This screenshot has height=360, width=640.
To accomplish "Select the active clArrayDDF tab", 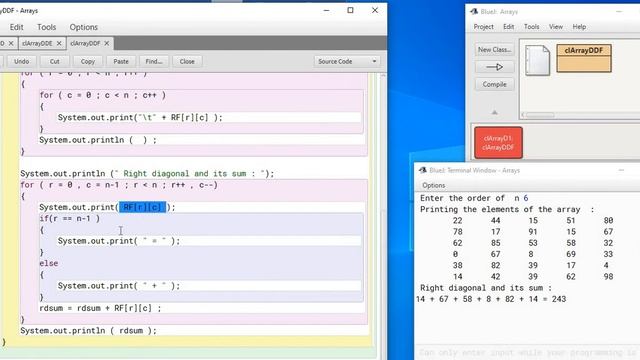I will click(x=85, y=43).
